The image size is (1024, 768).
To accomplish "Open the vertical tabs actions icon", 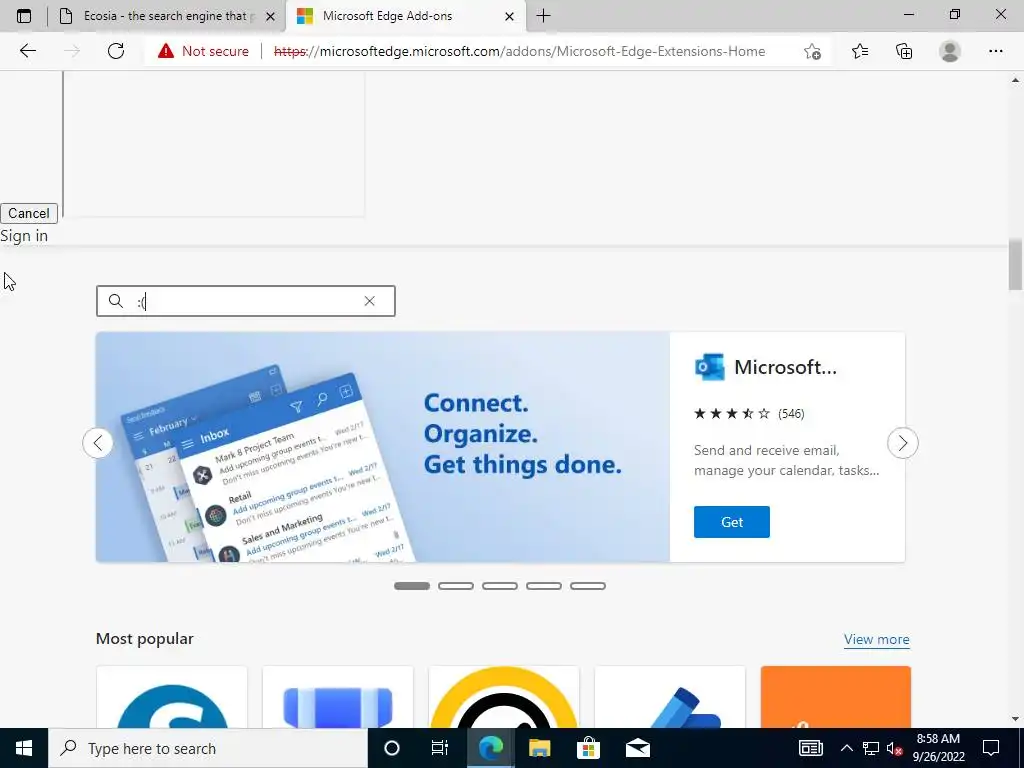I will point(24,16).
